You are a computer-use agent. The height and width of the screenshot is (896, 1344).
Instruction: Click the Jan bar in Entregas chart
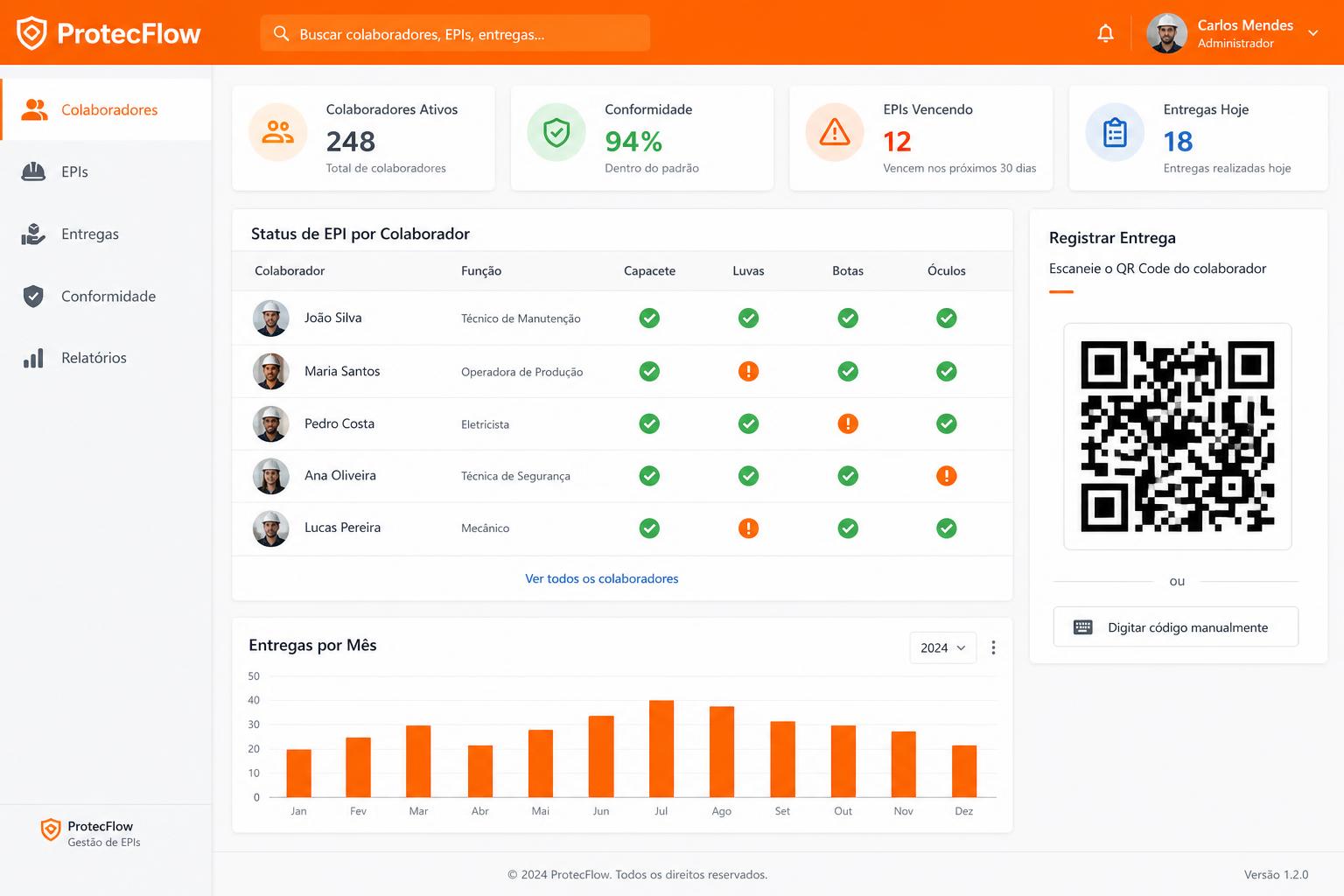pyautogui.click(x=299, y=773)
